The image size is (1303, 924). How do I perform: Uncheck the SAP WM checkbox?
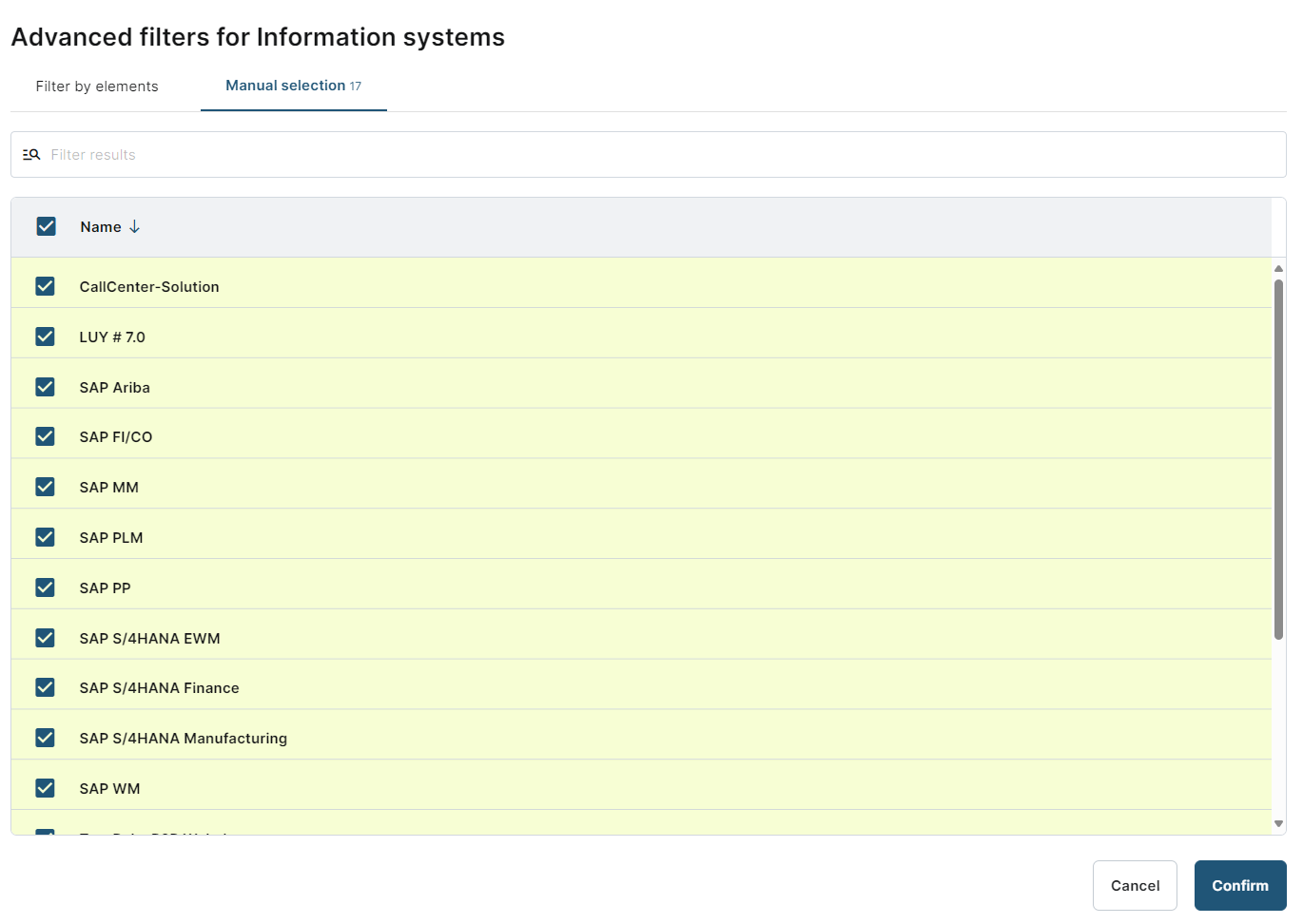tap(45, 788)
